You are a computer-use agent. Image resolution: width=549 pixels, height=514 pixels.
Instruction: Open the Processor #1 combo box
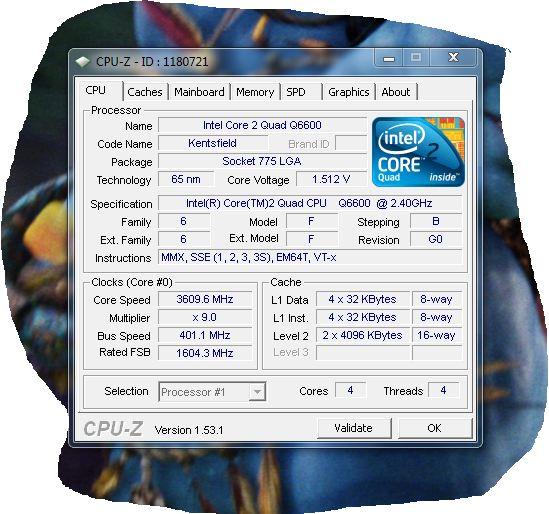coord(212,391)
